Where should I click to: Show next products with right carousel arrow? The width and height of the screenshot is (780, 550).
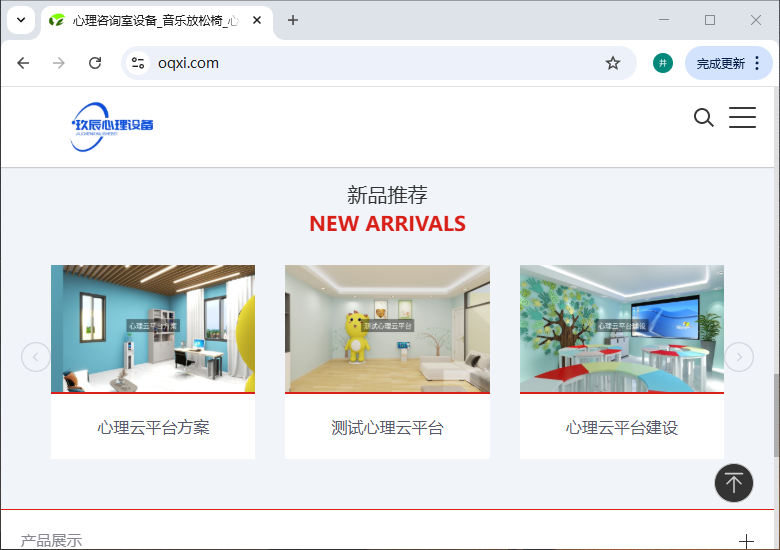739,357
